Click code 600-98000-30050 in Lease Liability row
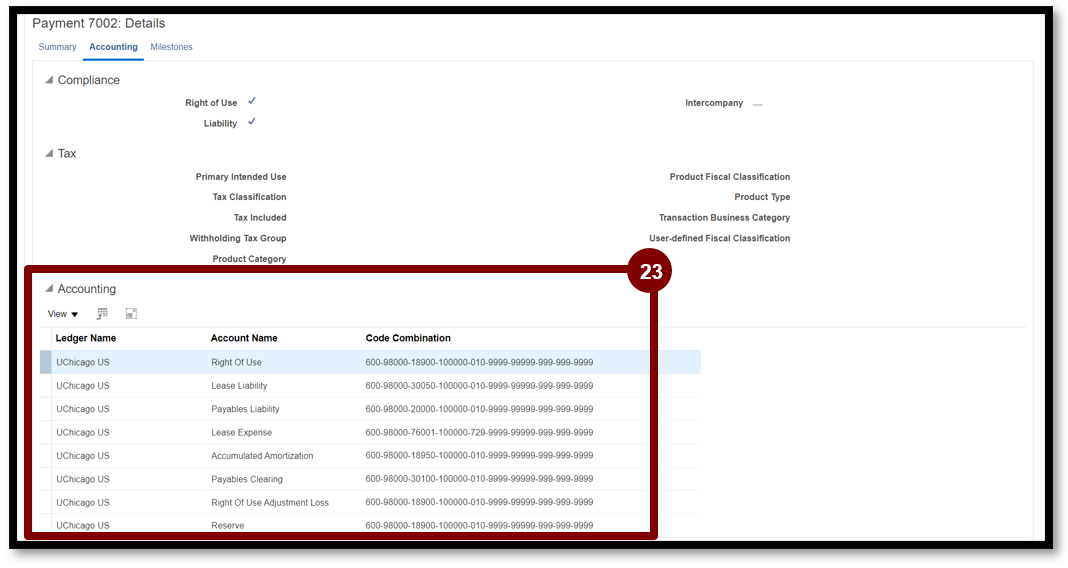Image resolution: width=1068 pixels, height=568 pixels. (479, 385)
